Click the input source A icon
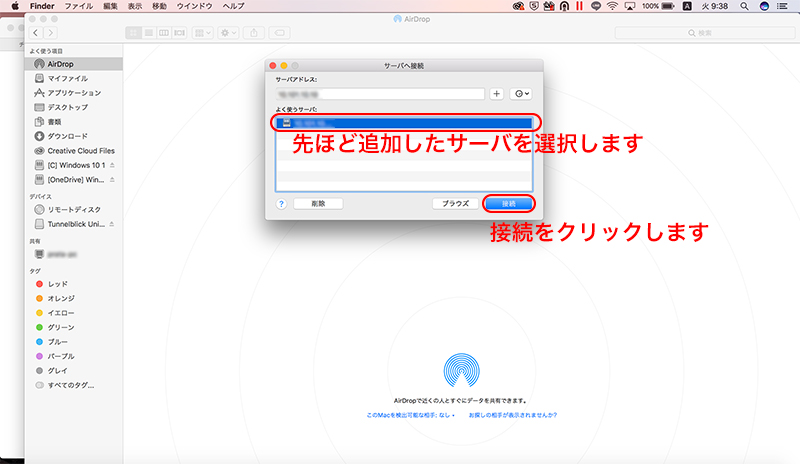 click(687, 6)
